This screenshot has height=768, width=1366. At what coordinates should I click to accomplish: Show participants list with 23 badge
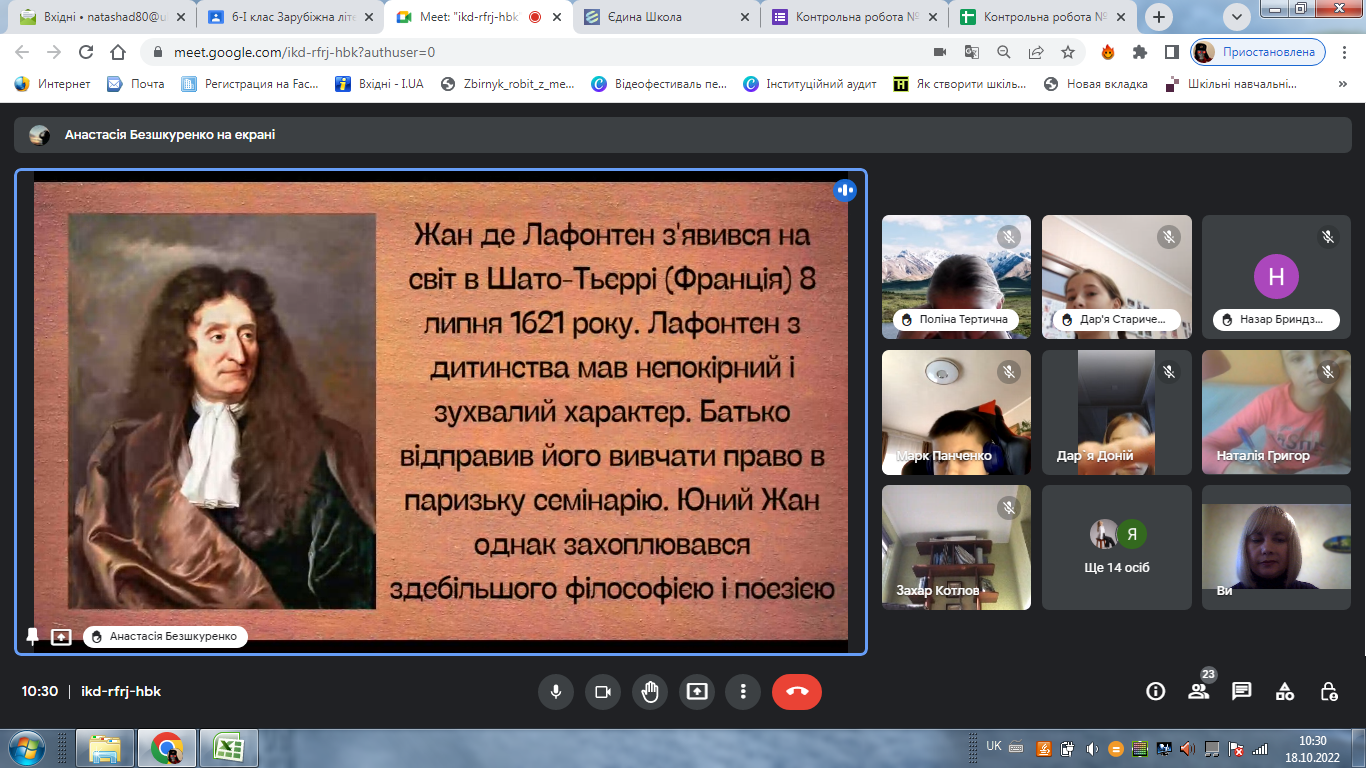pos(1198,691)
